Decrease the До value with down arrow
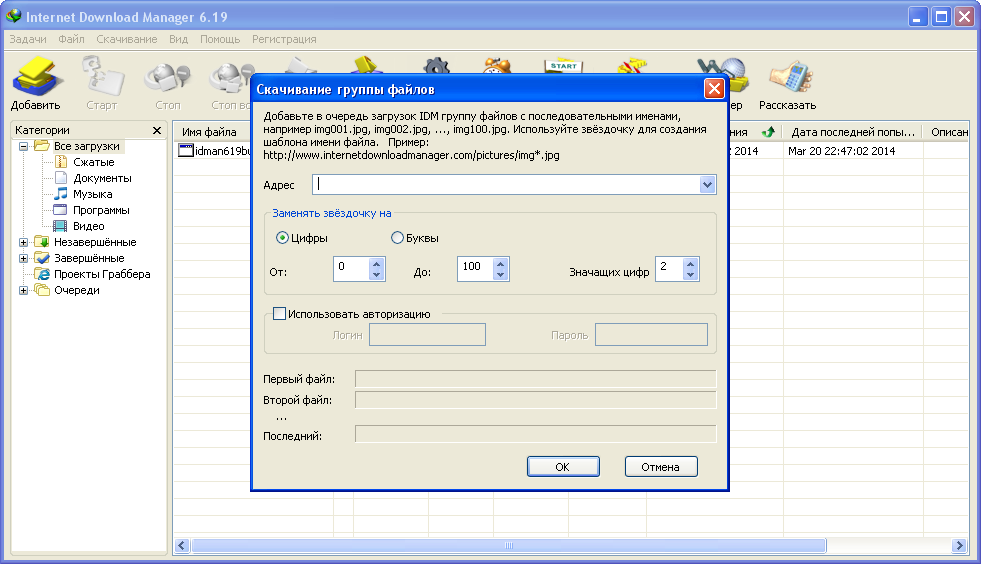981x564 pixels. tap(500, 274)
